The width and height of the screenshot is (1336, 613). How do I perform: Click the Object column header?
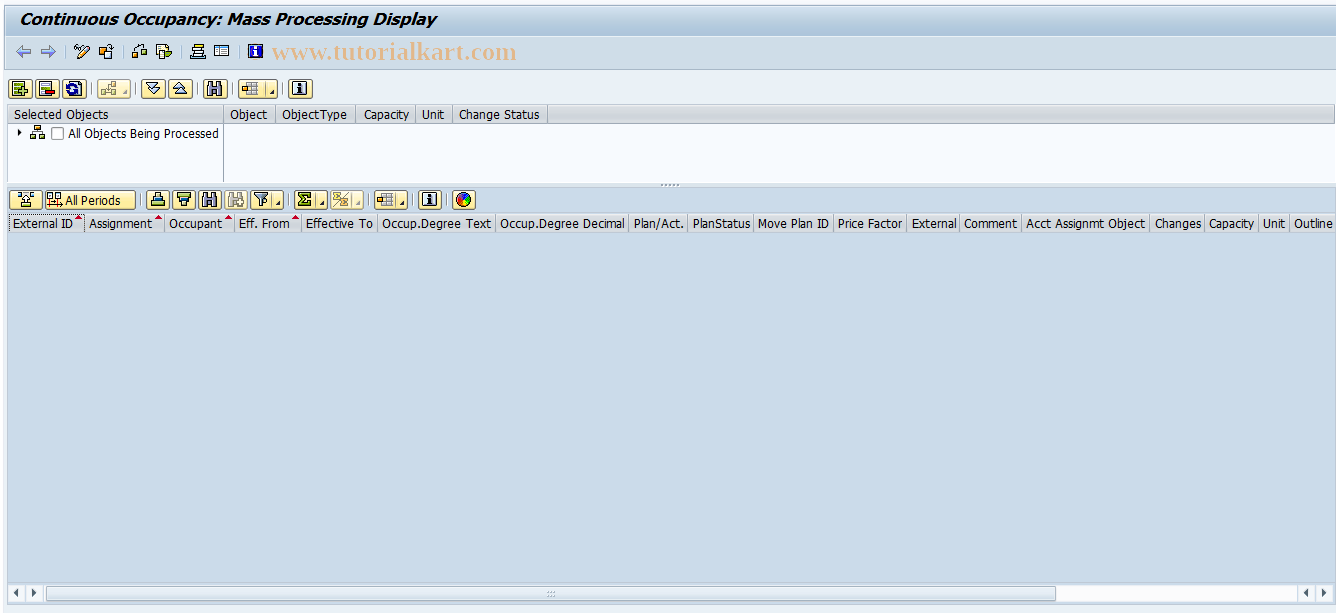point(249,114)
